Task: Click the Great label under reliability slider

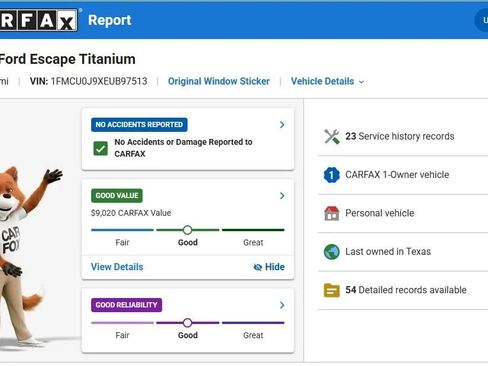Action: tap(253, 335)
